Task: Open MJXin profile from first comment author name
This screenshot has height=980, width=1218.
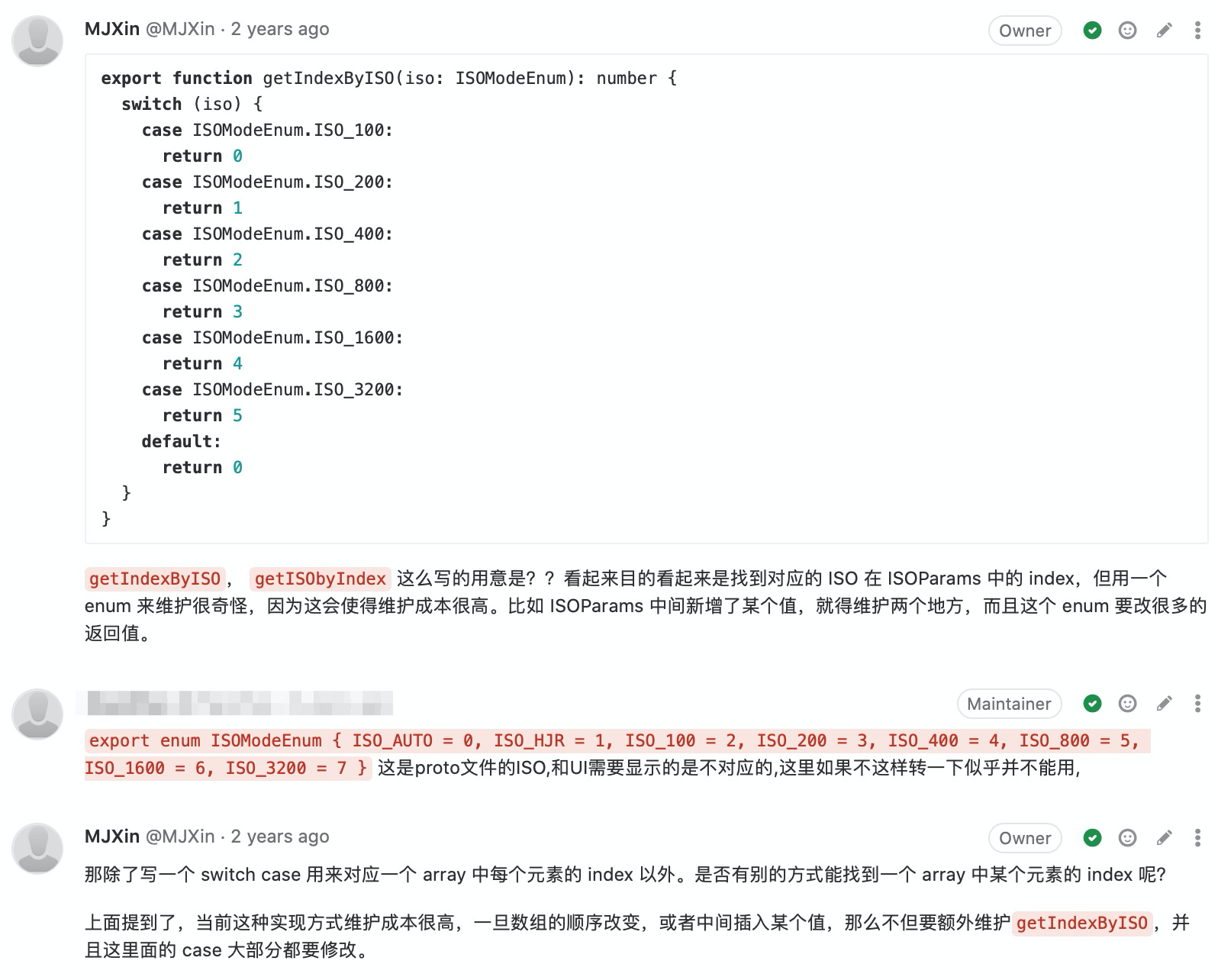Action: [112, 29]
